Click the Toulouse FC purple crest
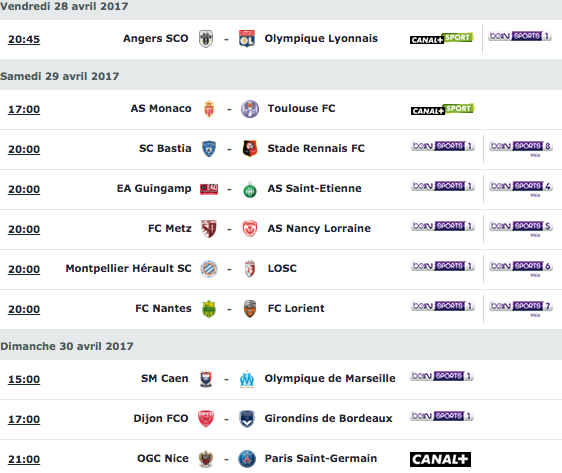The height and width of the screenshot is (473, 562). (x=250, y=109)
